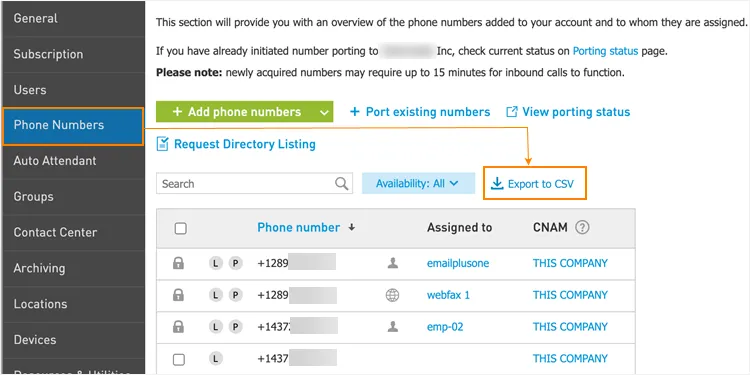Click the globe icon beside webfax 1
This screenshot has width=750, height=375.
[392, 296]
